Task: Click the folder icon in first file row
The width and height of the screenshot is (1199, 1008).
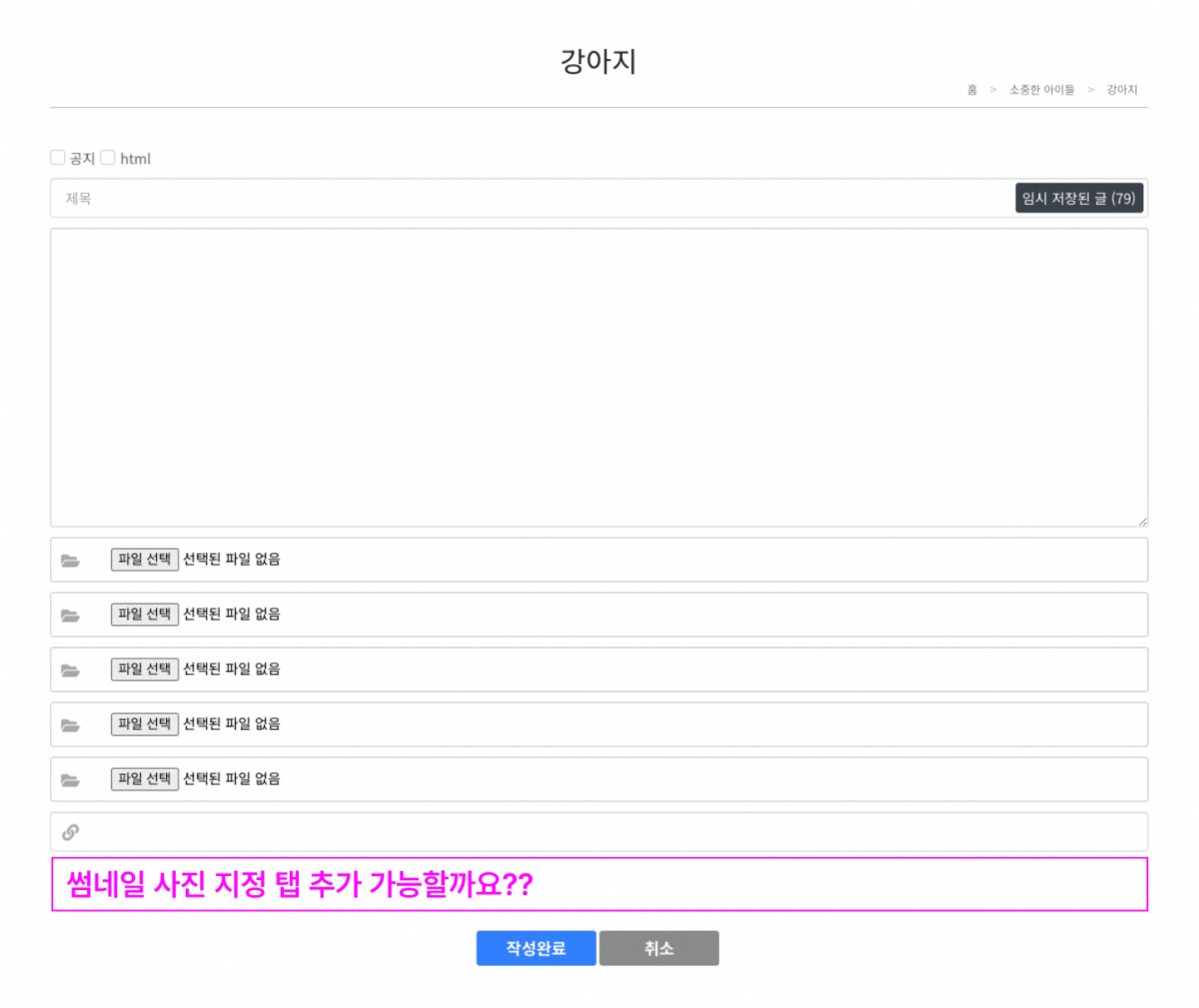Action: click(70, 560)
